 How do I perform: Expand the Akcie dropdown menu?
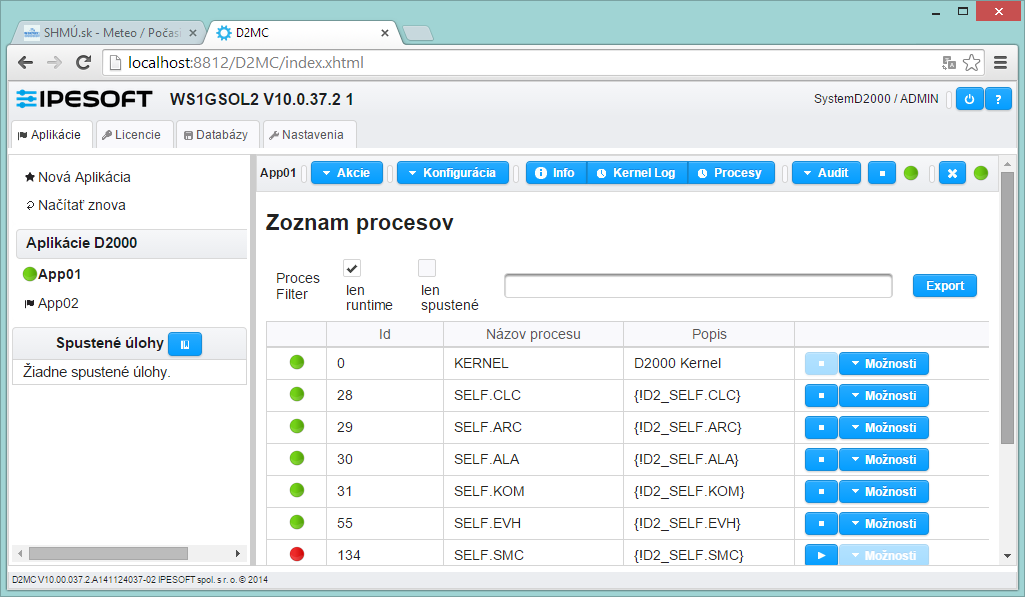[346, 173]
